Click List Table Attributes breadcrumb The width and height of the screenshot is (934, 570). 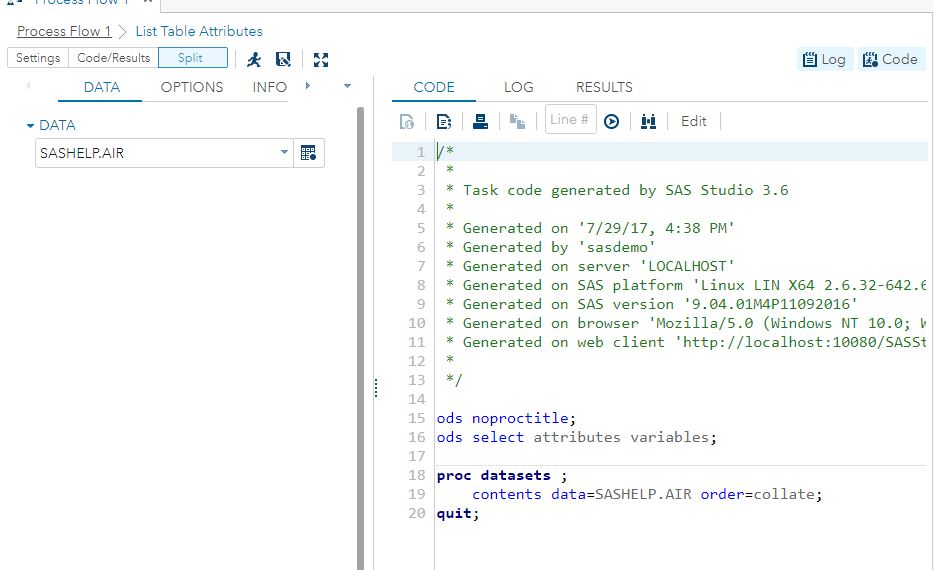[x=199, y=31]
